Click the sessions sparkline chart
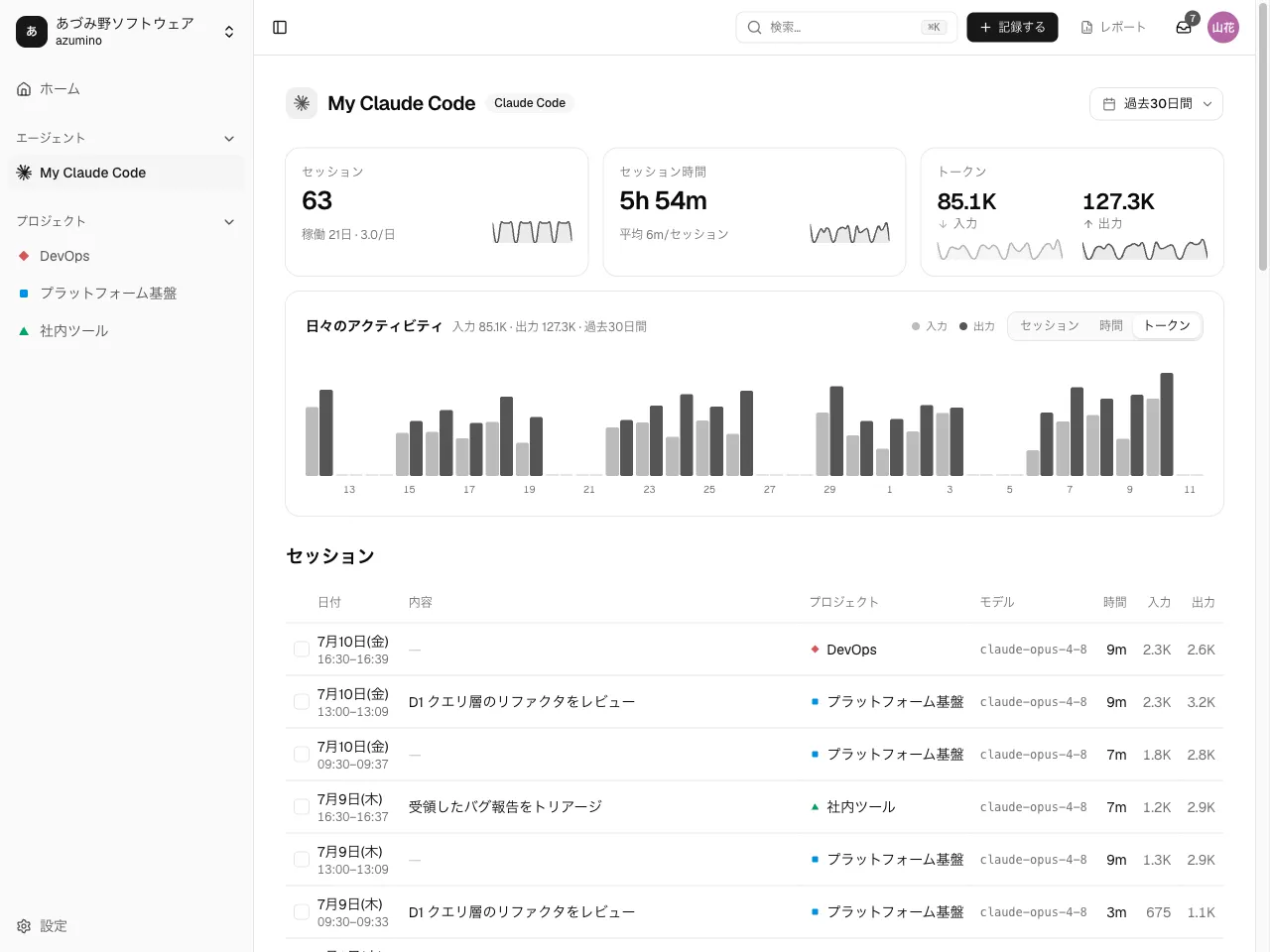The height and width of the screenshot is (952, 1270). [533, 232]
